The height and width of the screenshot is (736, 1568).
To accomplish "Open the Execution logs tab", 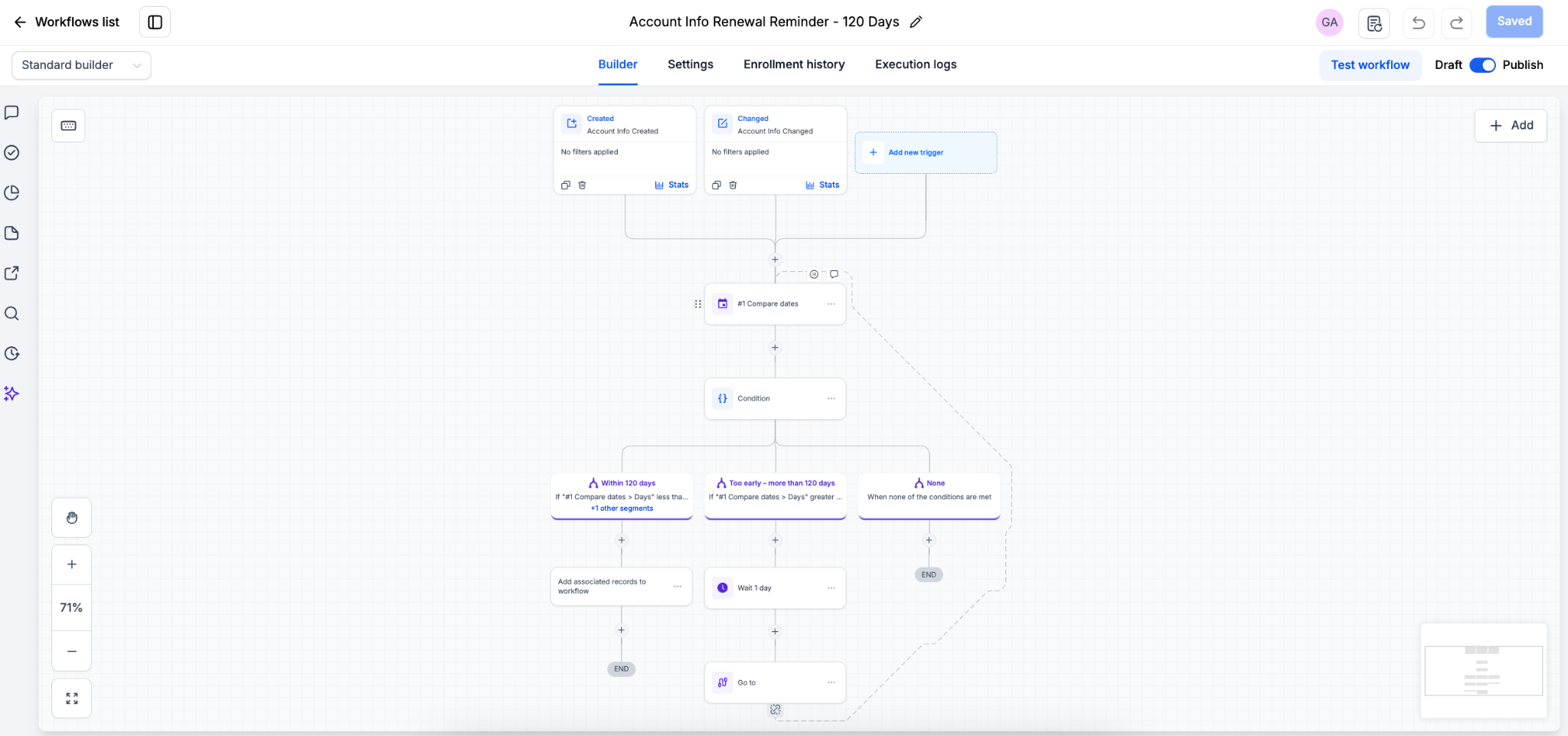I will point(916,64).
